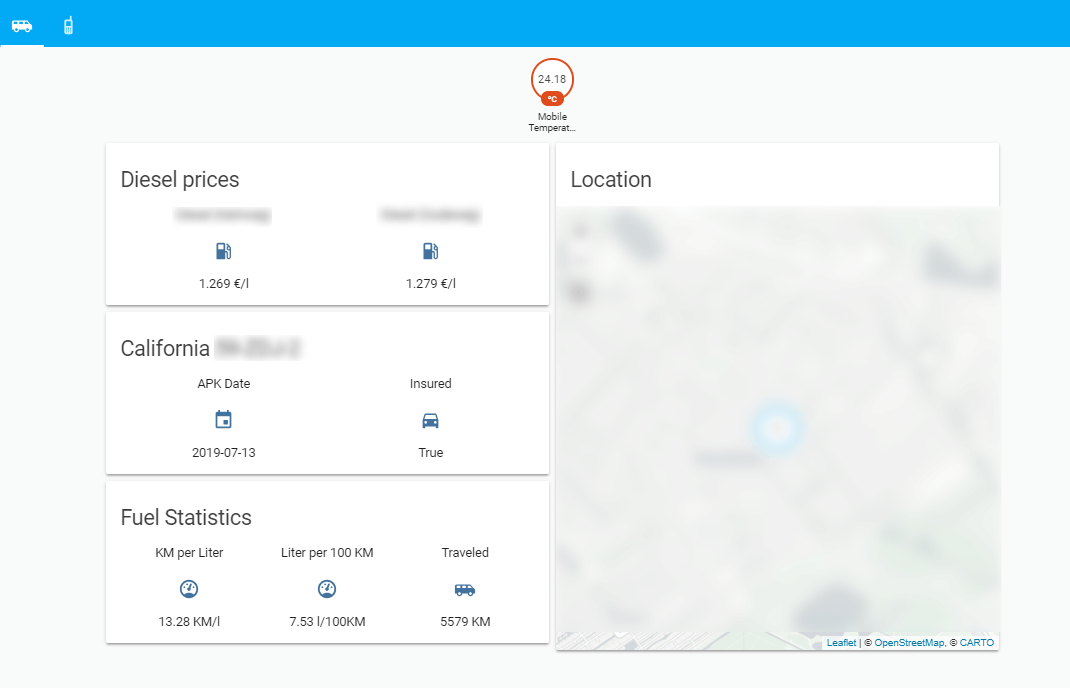Click the Diesel prices card title
The image size is (1070, 688).
point(180,180)
